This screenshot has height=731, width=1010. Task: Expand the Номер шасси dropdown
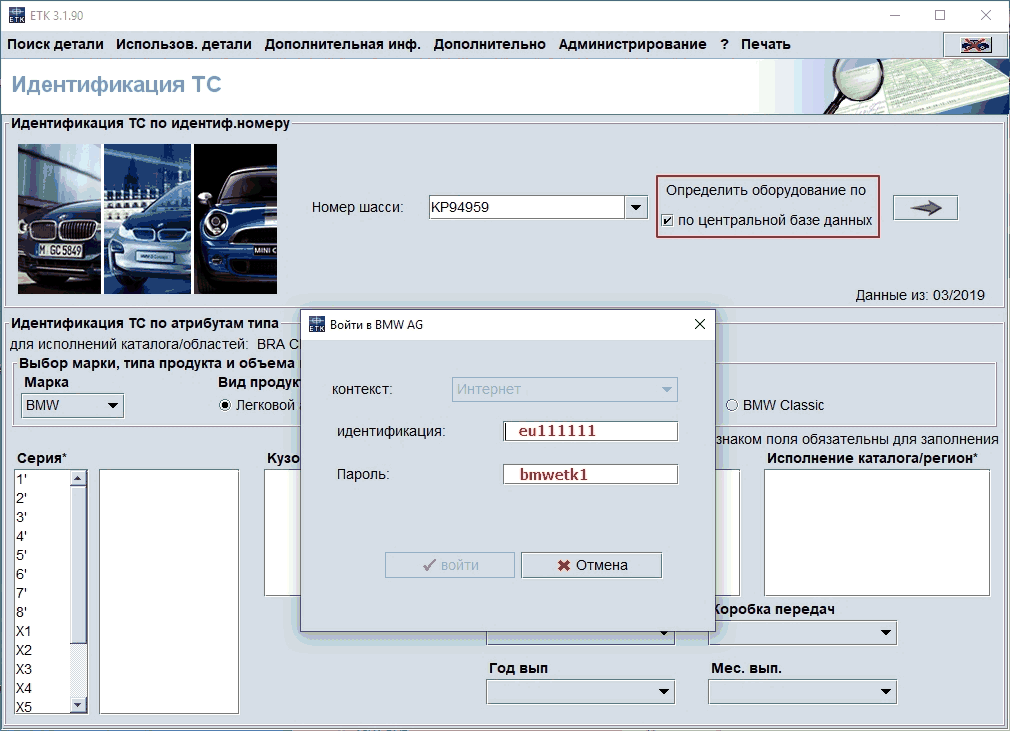(x=636, y=207)
